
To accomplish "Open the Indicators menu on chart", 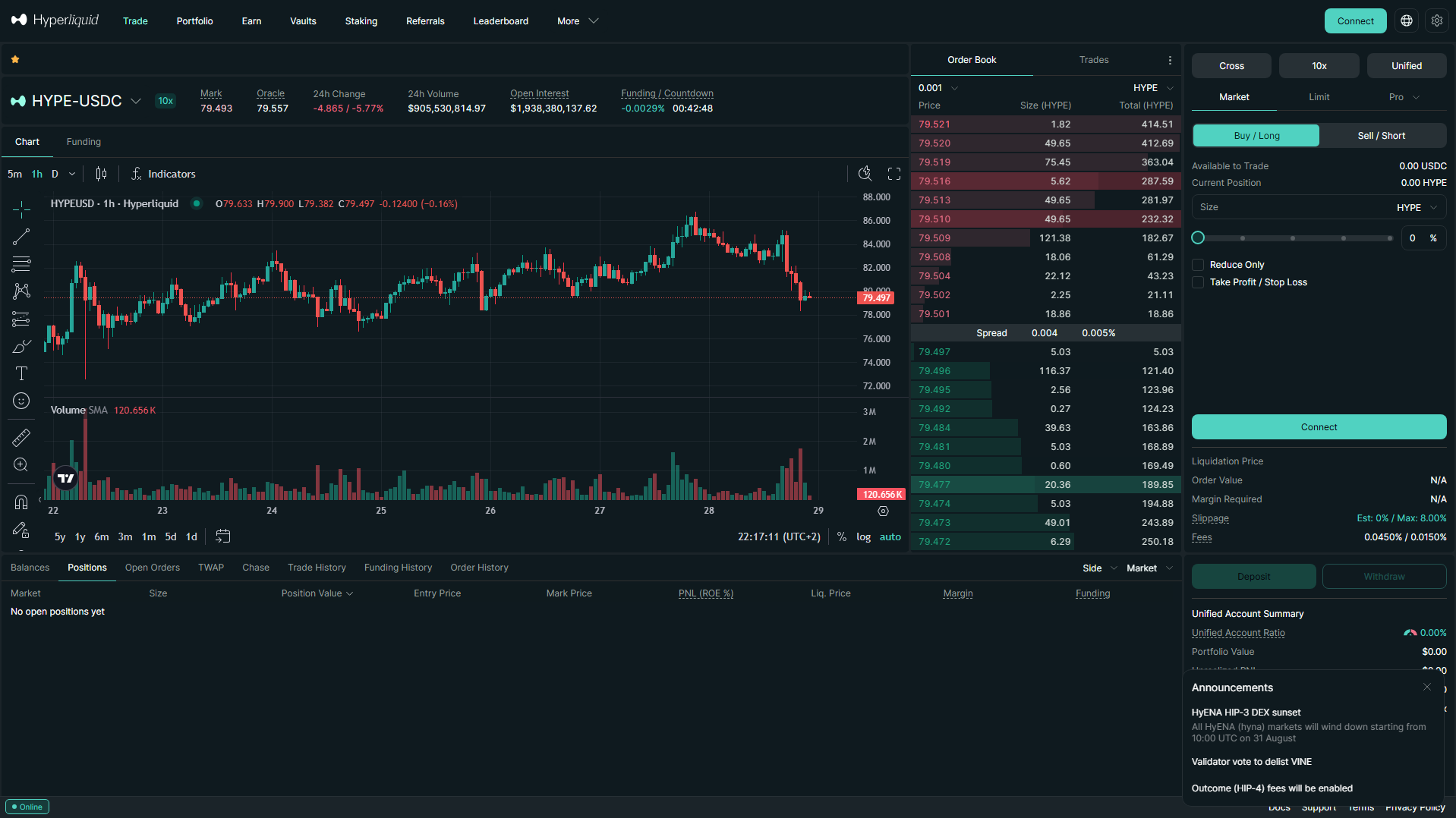I will click(x=163, y=174).
